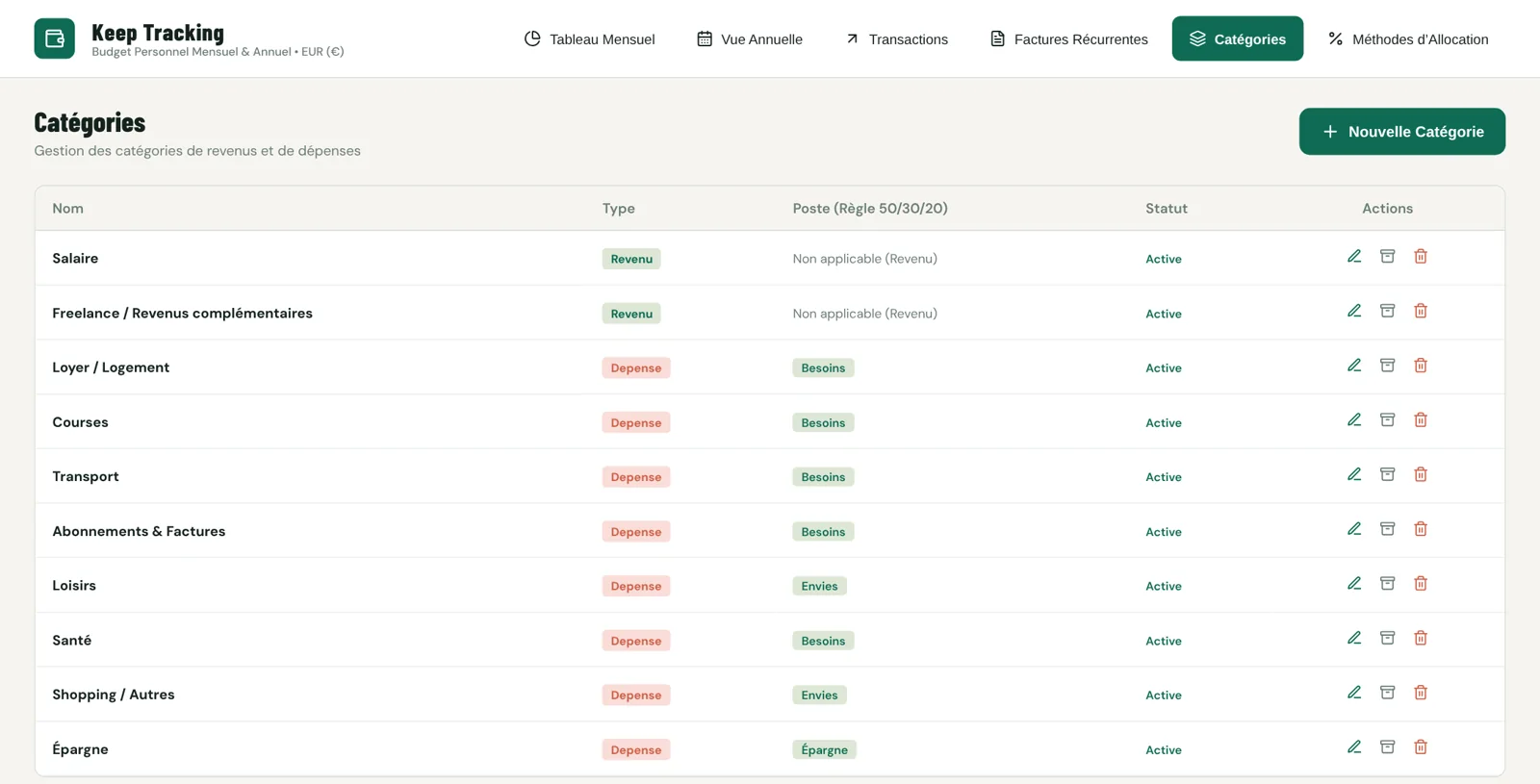
Task: Select the Catégories tab
Action: pos(1238,38)
